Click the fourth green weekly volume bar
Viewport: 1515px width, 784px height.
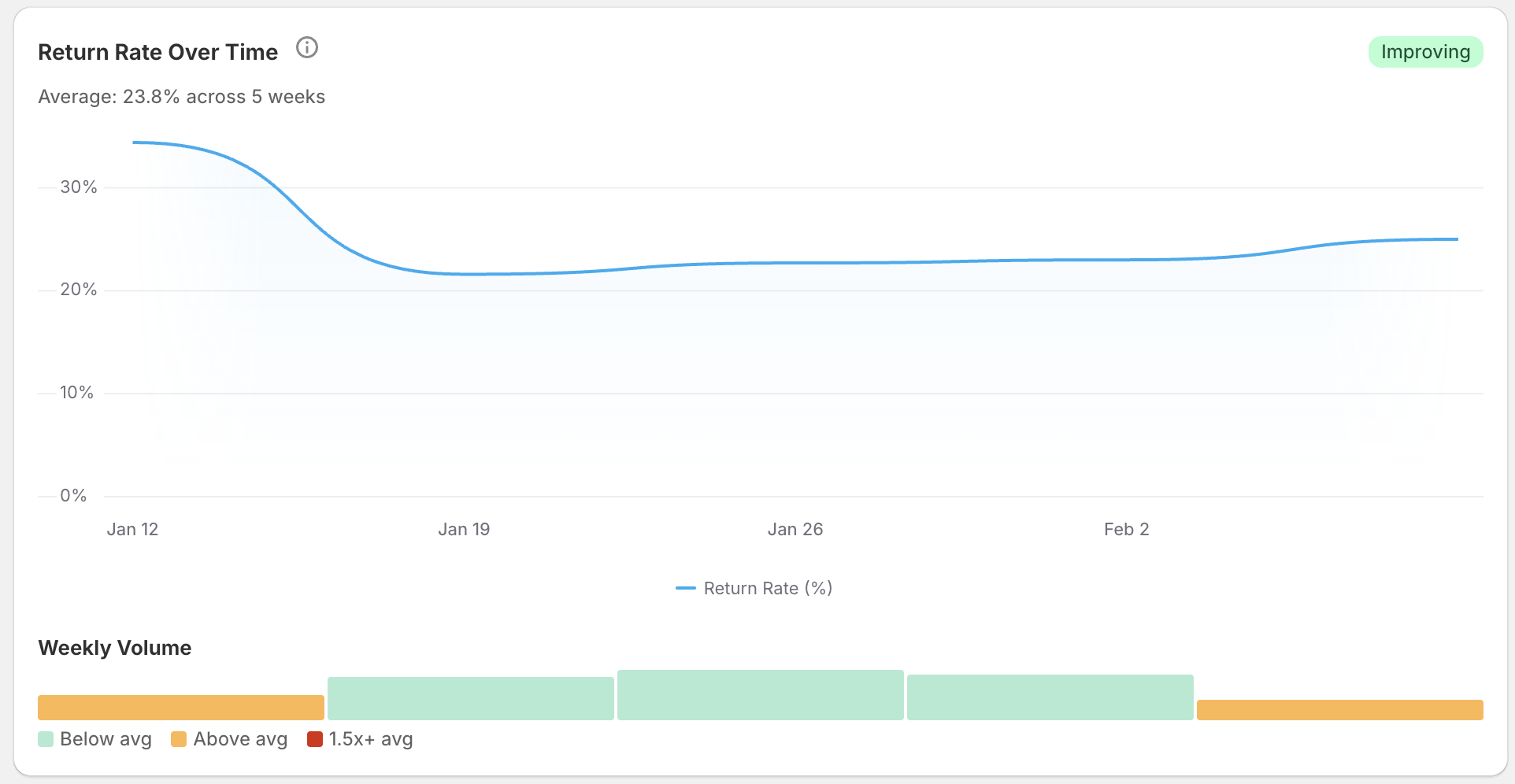(x=1050, y=697)
